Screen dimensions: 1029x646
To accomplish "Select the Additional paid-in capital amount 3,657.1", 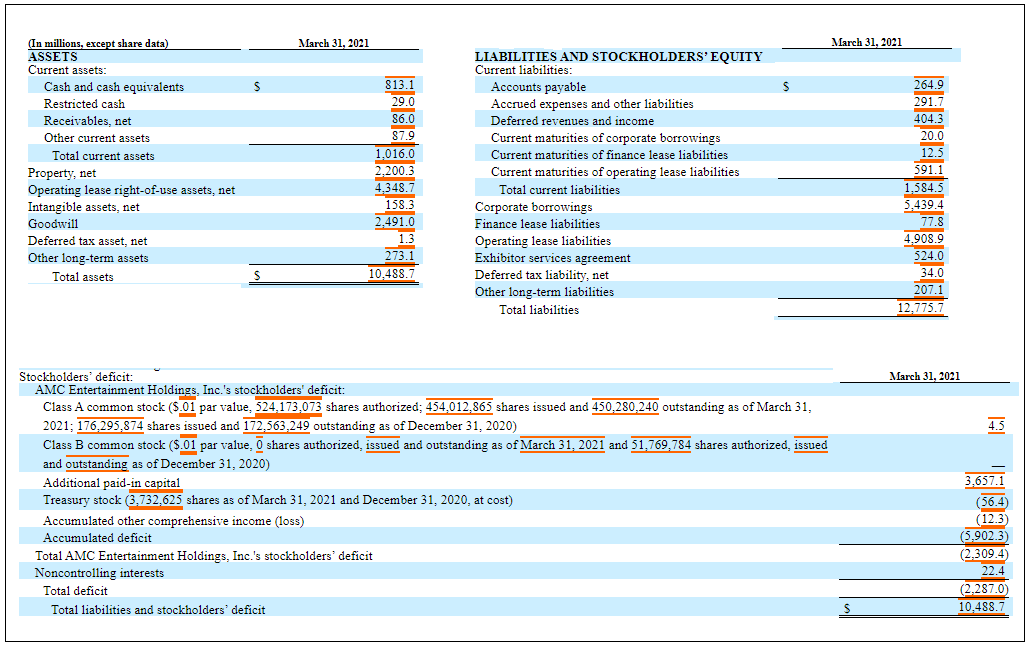I will coord(984,482).
